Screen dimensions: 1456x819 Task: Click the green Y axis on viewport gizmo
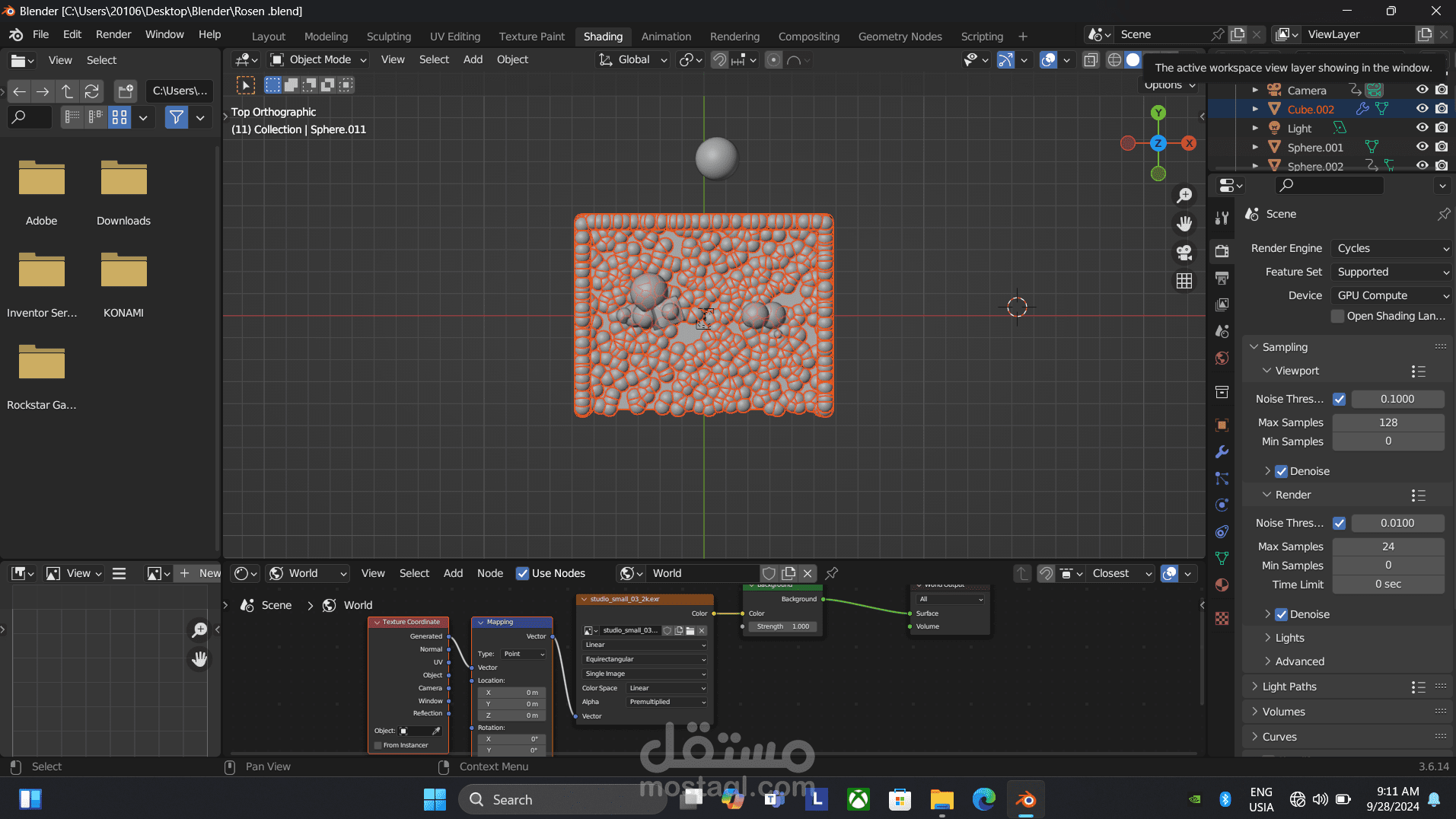(x=1158, y=113)
